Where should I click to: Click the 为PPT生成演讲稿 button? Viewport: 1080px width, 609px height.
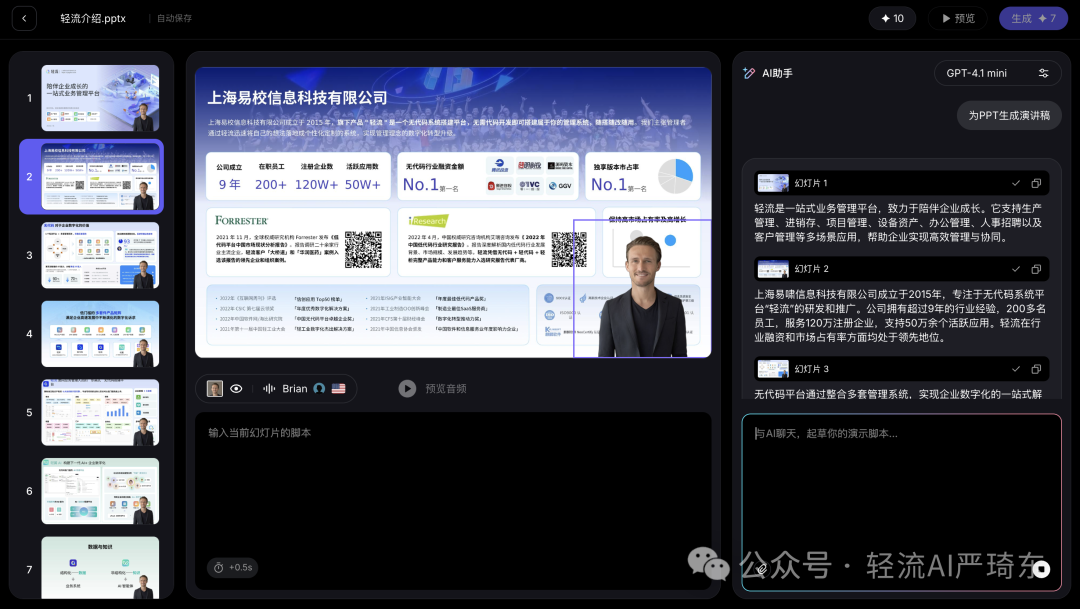(1008, 115)
